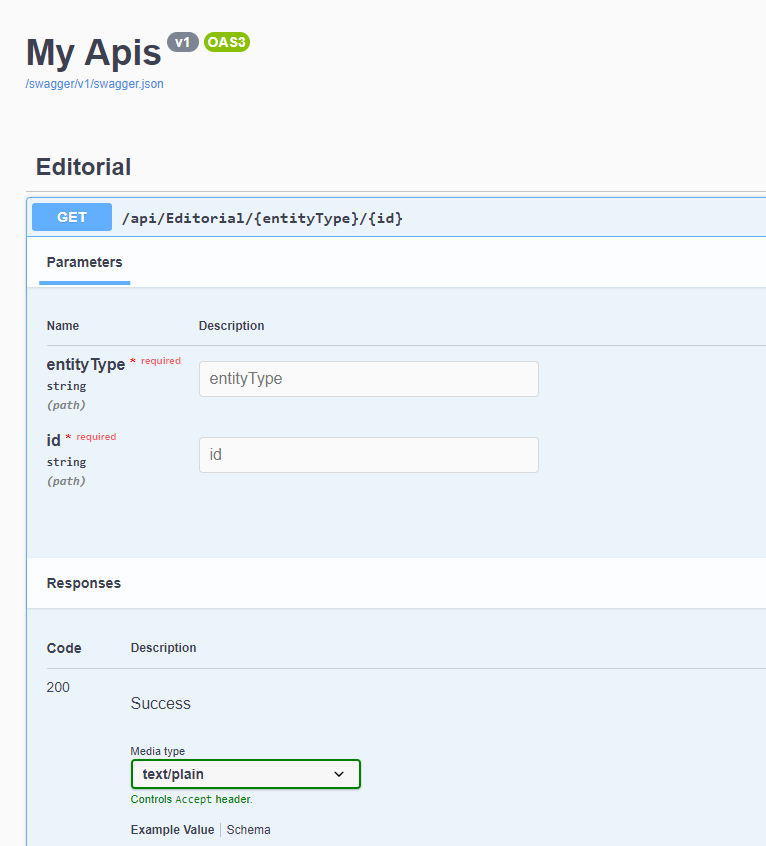This screenshot has width=766, height=846.
Task: Click the endpoint path /api/Editorial/{entityType}/{id}
Action: pyautogui.click(x=262, y=217)
